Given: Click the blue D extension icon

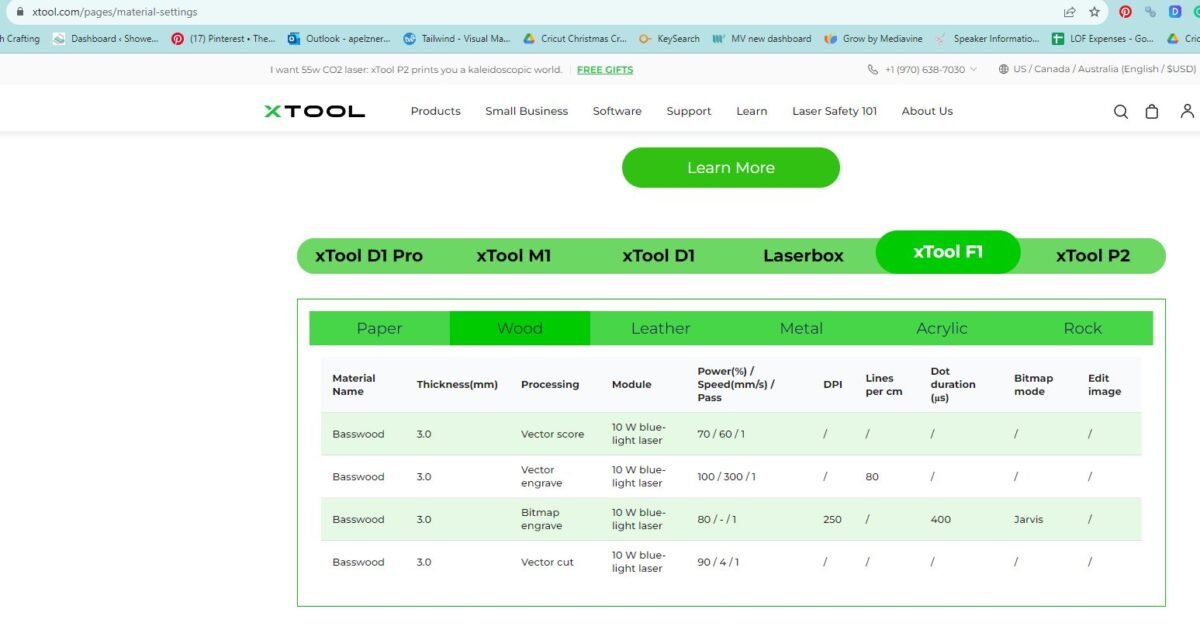Looking at the screenshot, I should click(1174, 12).
